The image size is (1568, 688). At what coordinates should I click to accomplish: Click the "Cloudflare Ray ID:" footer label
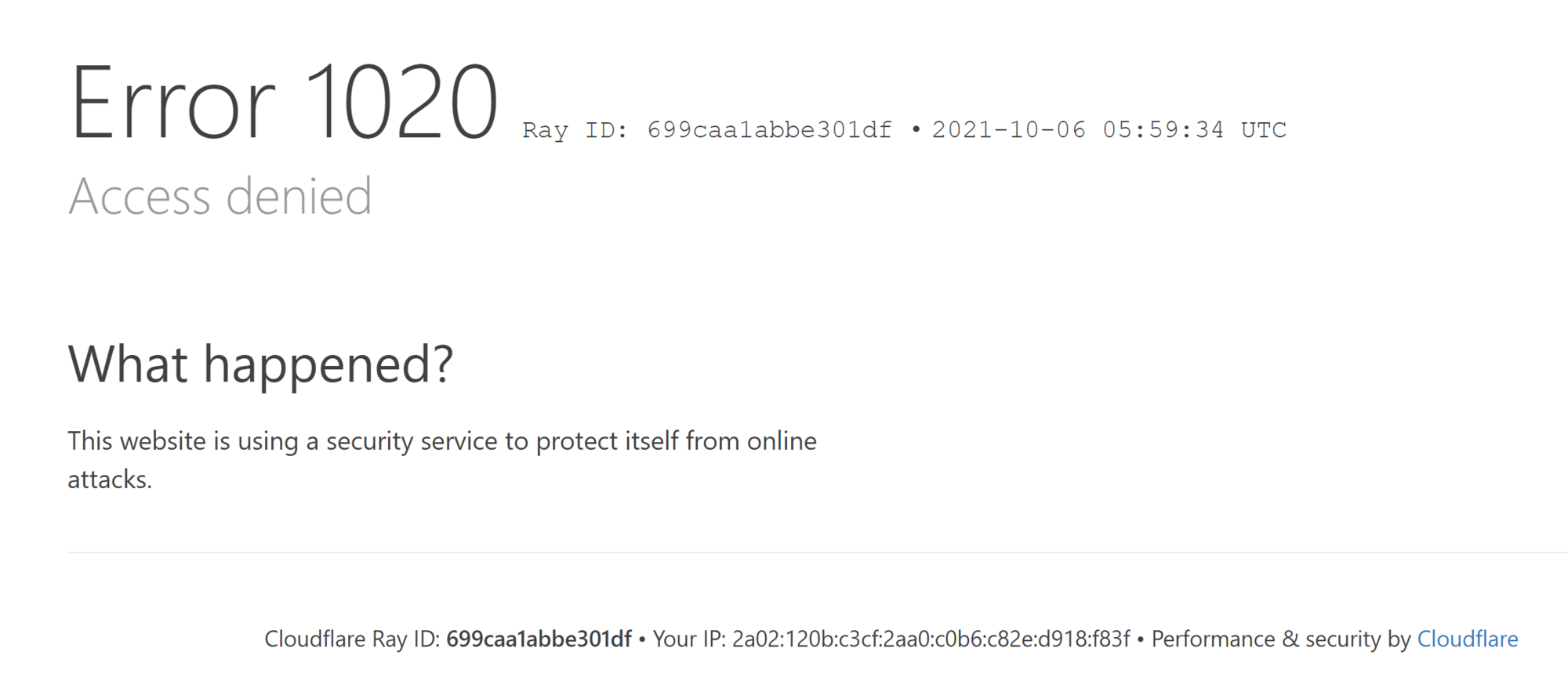pos(352,639)
